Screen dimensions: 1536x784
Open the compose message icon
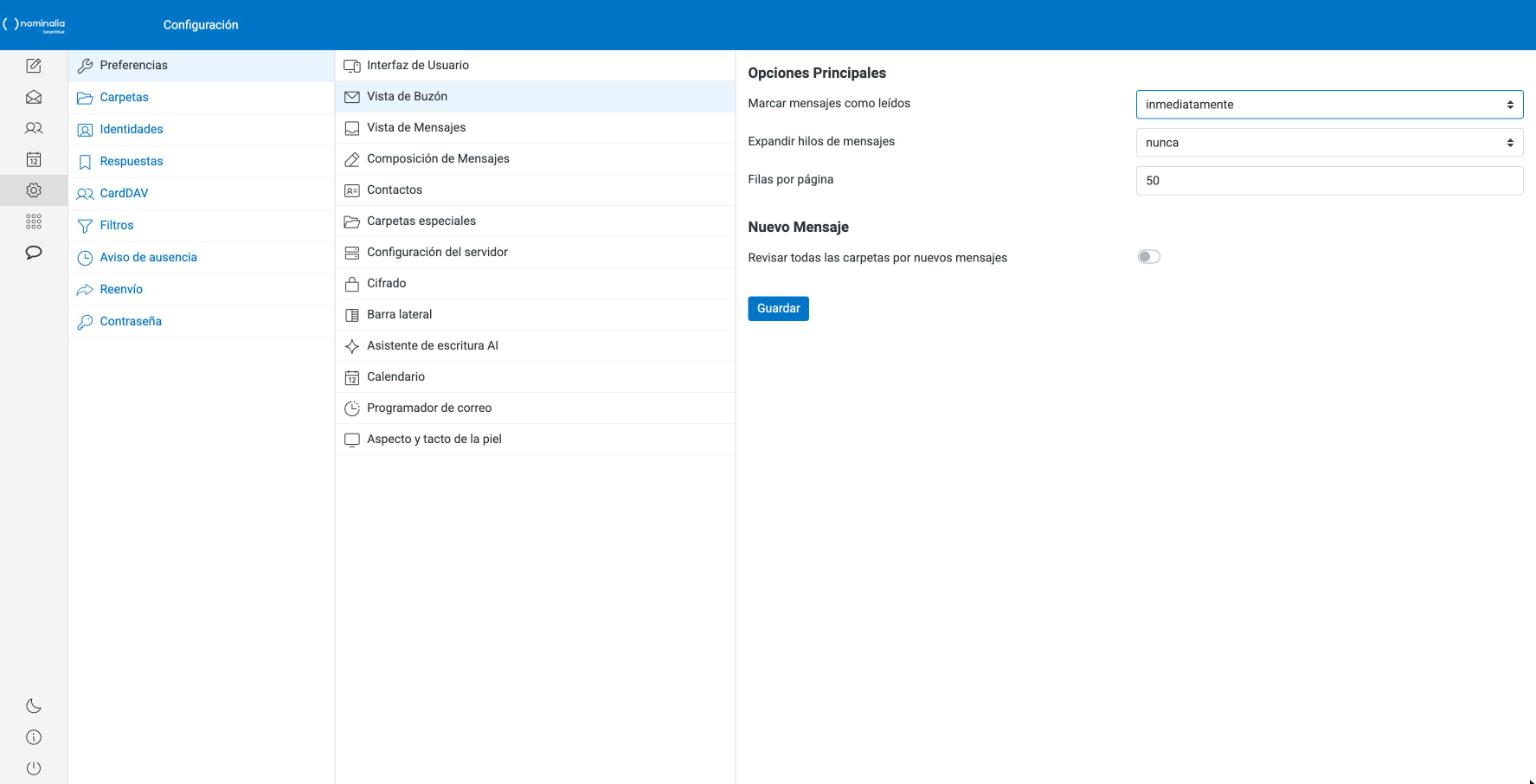[33, 66]
